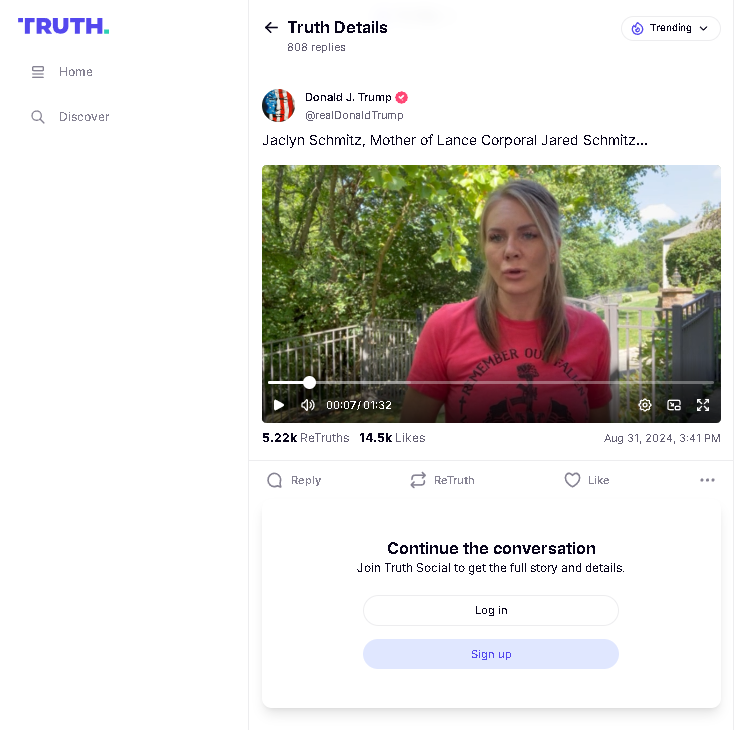Select Home in the sidebar
The image size is (743, 730).
pos(75,72)
